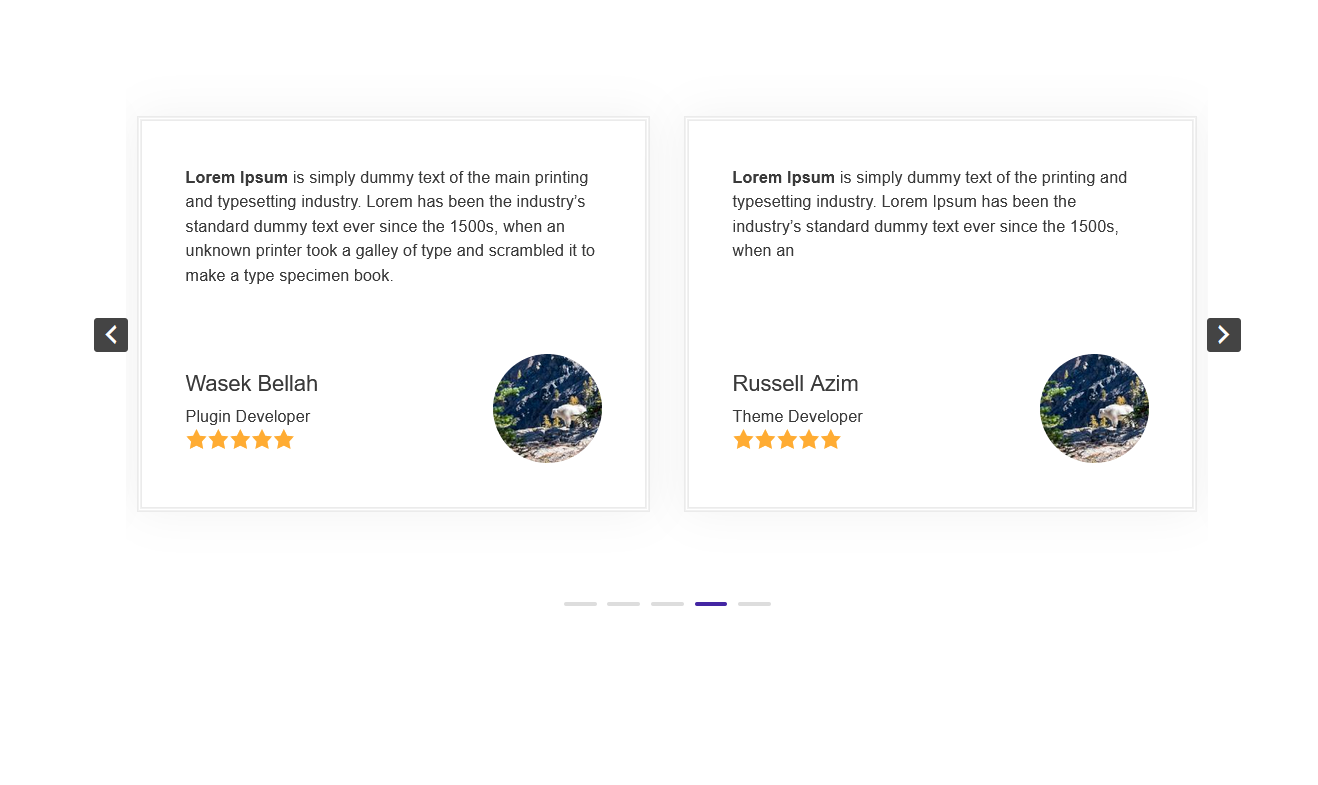
Task: Select the second carousel pagination dash
Action: [623, 604]
